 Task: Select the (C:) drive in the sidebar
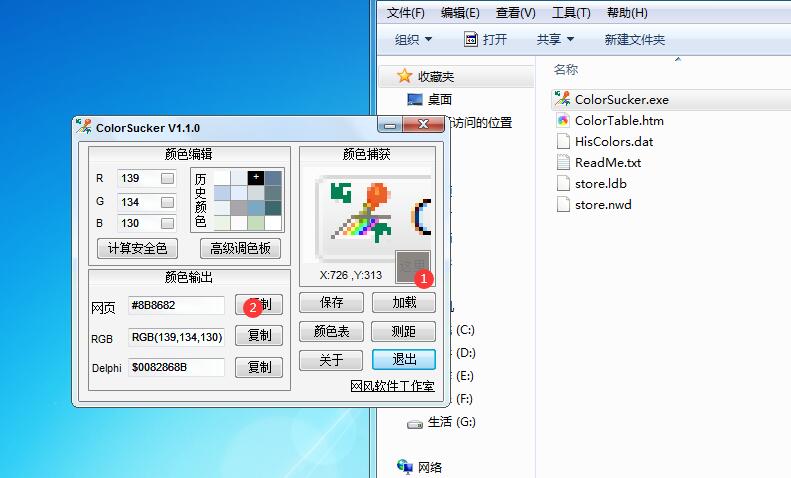465,330
